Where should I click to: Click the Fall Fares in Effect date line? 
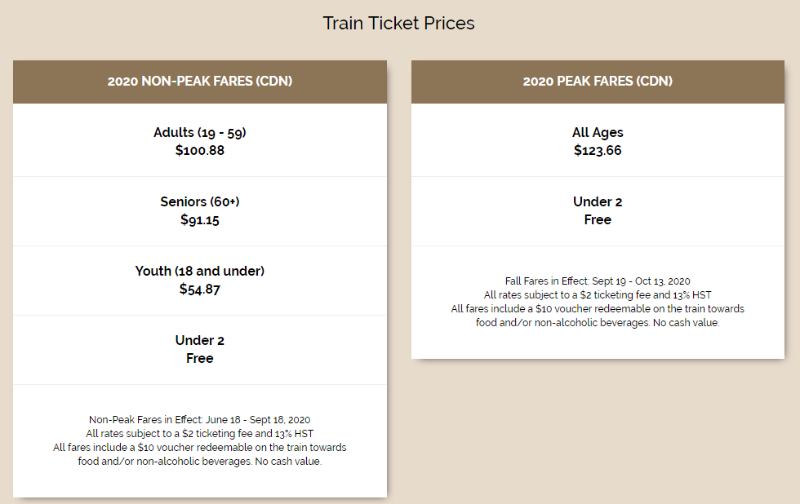pos(597,281)
